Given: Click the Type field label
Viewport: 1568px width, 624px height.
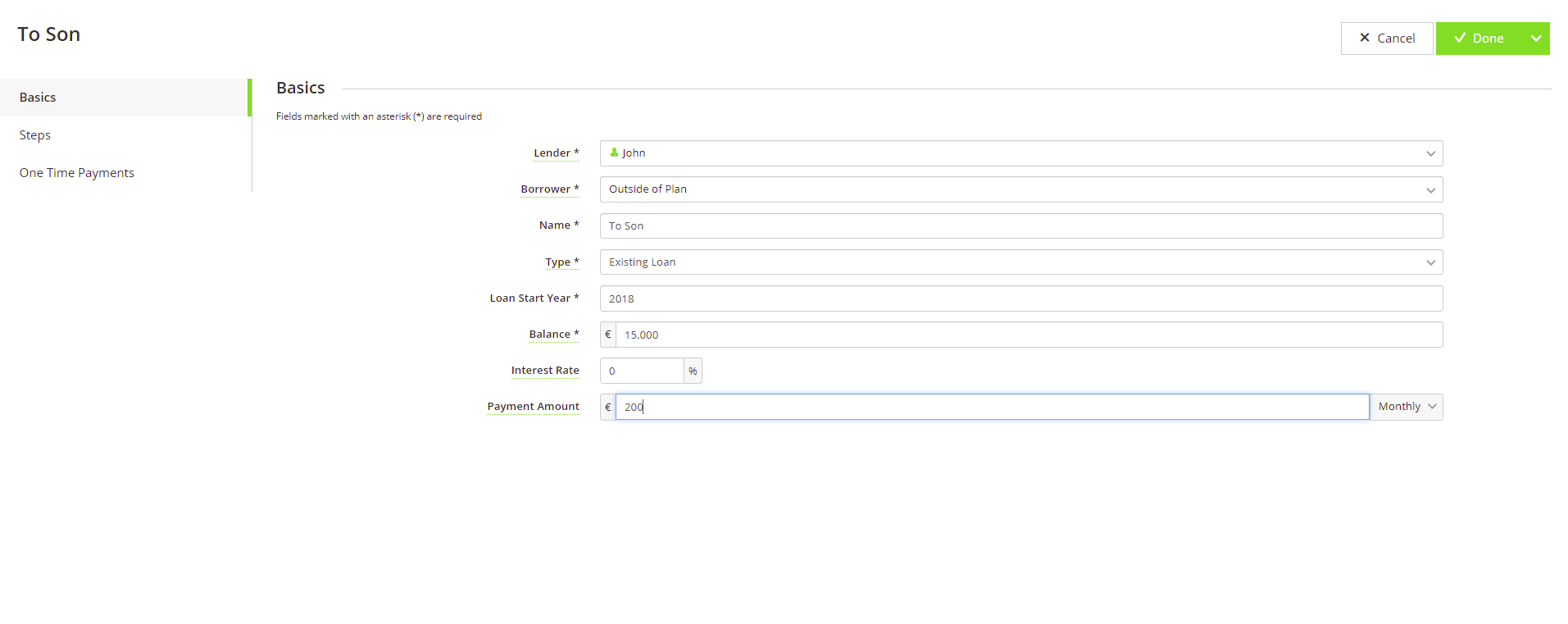Looking at the screenshot, I should [562, 262].
